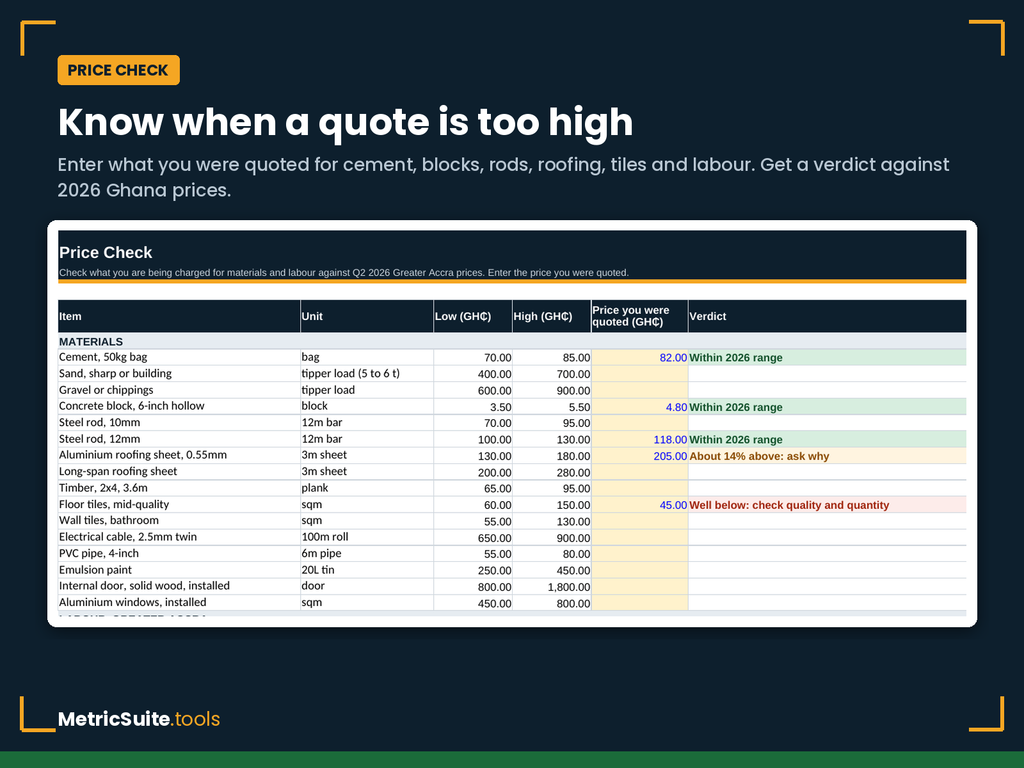Viewport: 1024px width, 768px height.
Task: Click quoted price cell for Timber, 2x4
Action: (639, 488)
